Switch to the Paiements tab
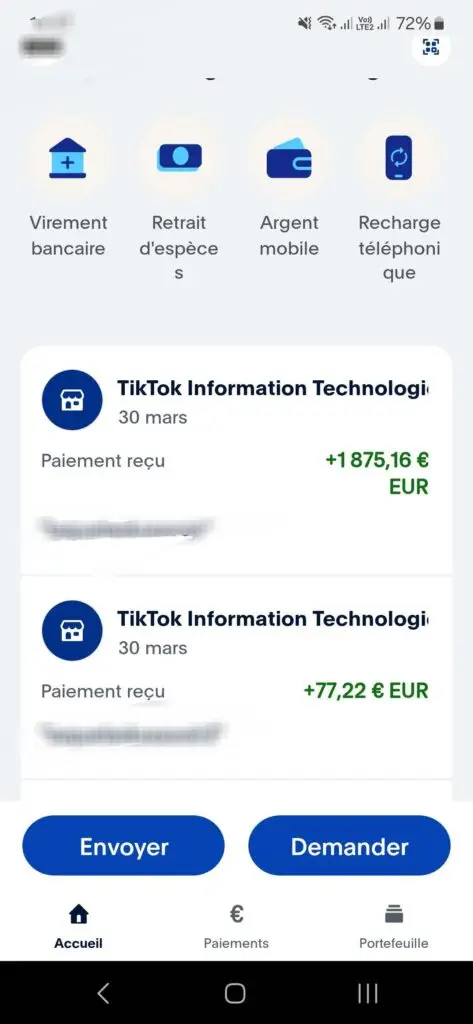This screenshot has width=473, height=1024. point(236,927)
